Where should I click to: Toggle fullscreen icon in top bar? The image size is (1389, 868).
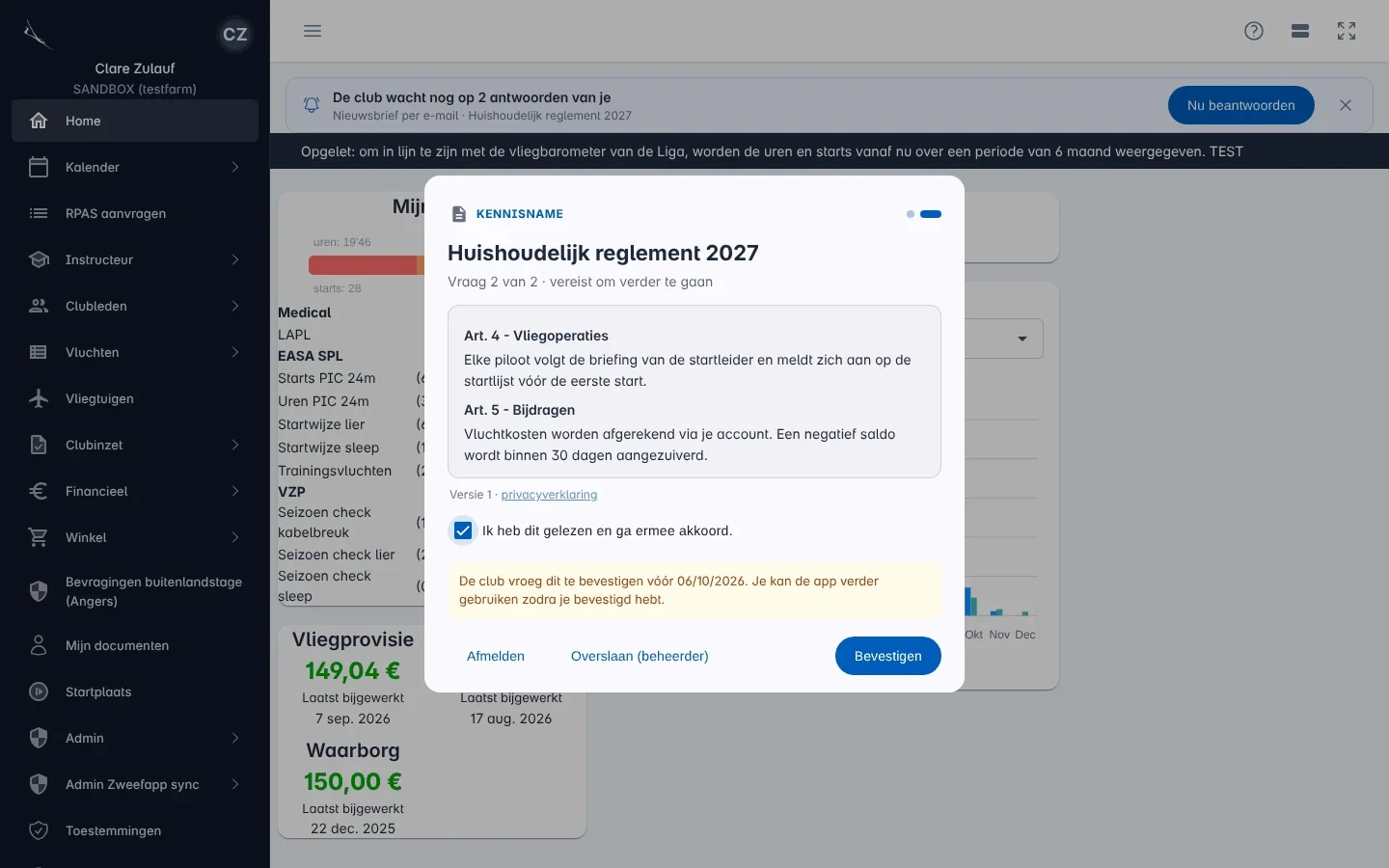click(1347, 31)
